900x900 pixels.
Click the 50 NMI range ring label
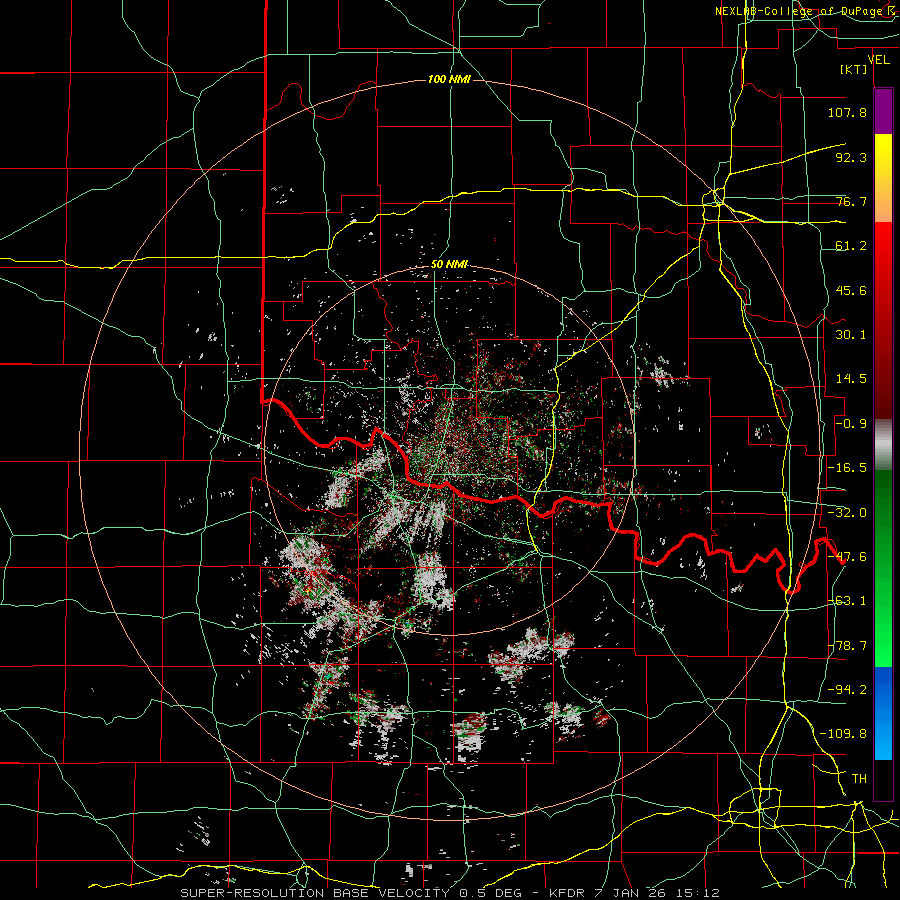tap(449, 264)
